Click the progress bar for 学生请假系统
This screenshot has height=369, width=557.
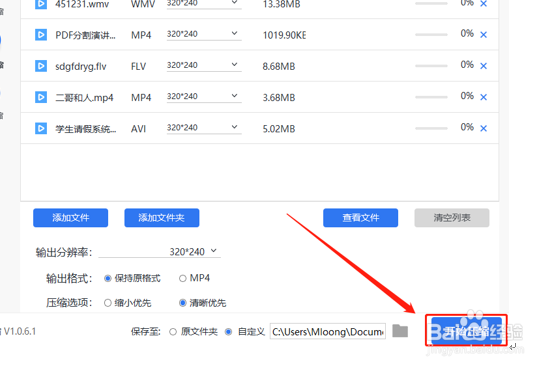(x=431, y=128)
